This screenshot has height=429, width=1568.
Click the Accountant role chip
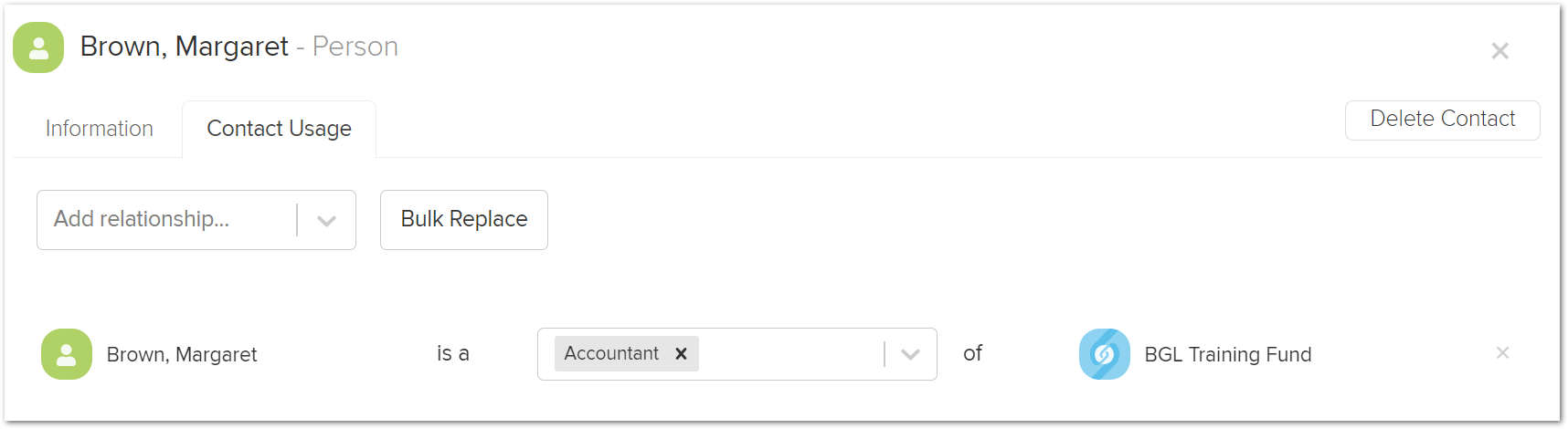pos(611,354)
